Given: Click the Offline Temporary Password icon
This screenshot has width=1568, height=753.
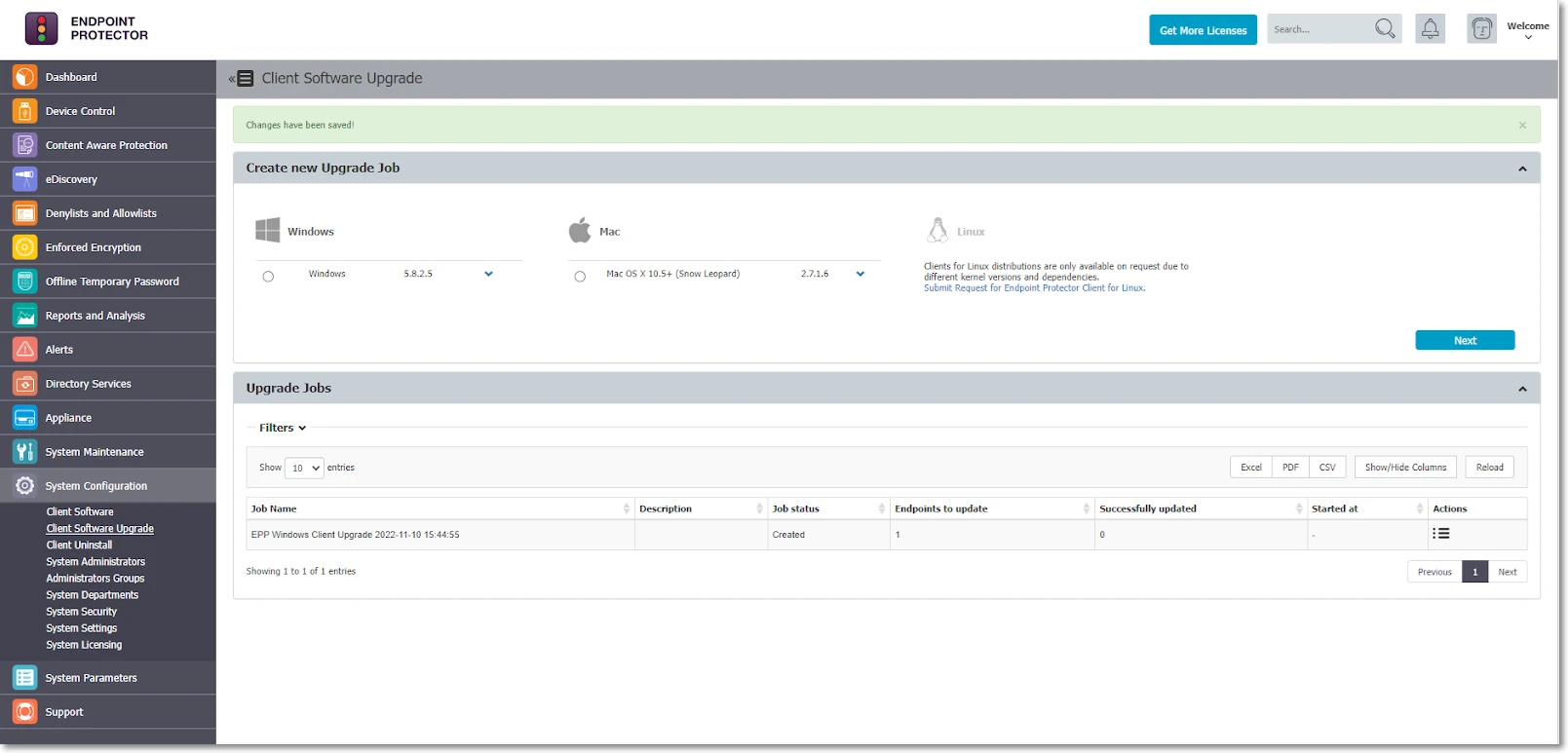Looking at the screenshot, I should (25, 282).
